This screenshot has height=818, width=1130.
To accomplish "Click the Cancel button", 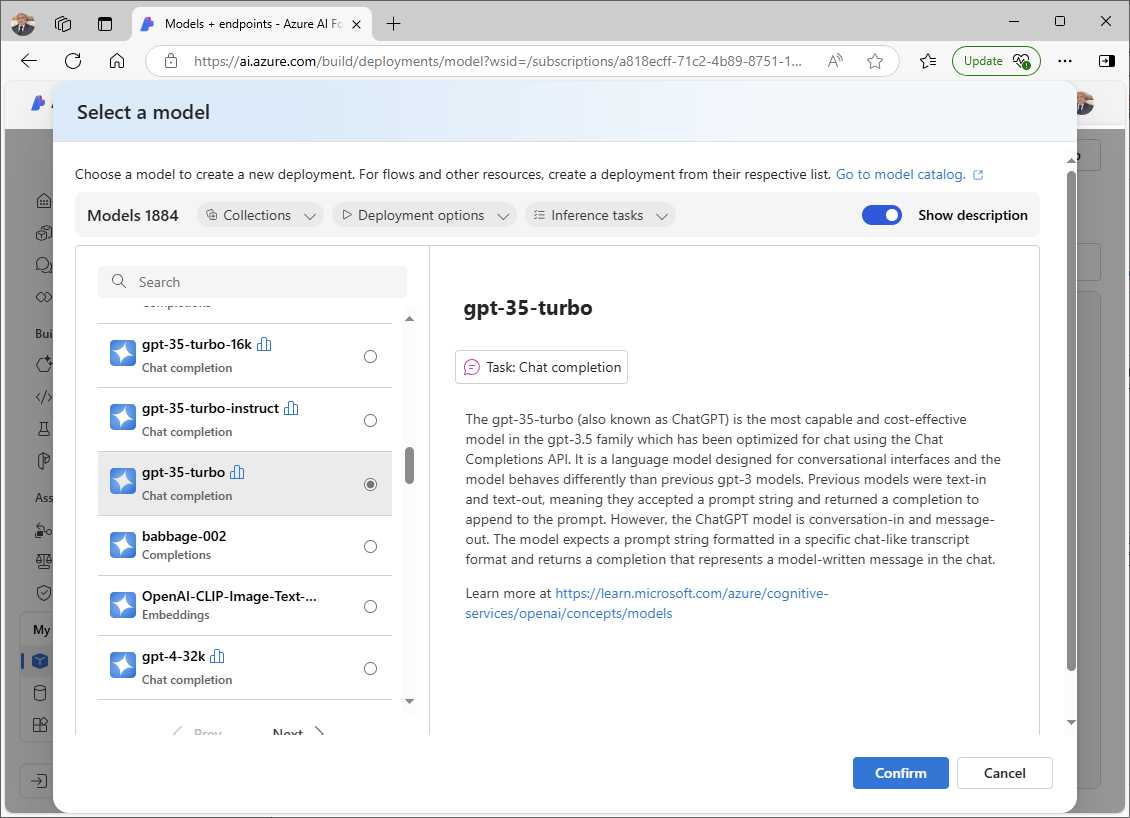I will pyautogui.click(x=1004, y=773).
